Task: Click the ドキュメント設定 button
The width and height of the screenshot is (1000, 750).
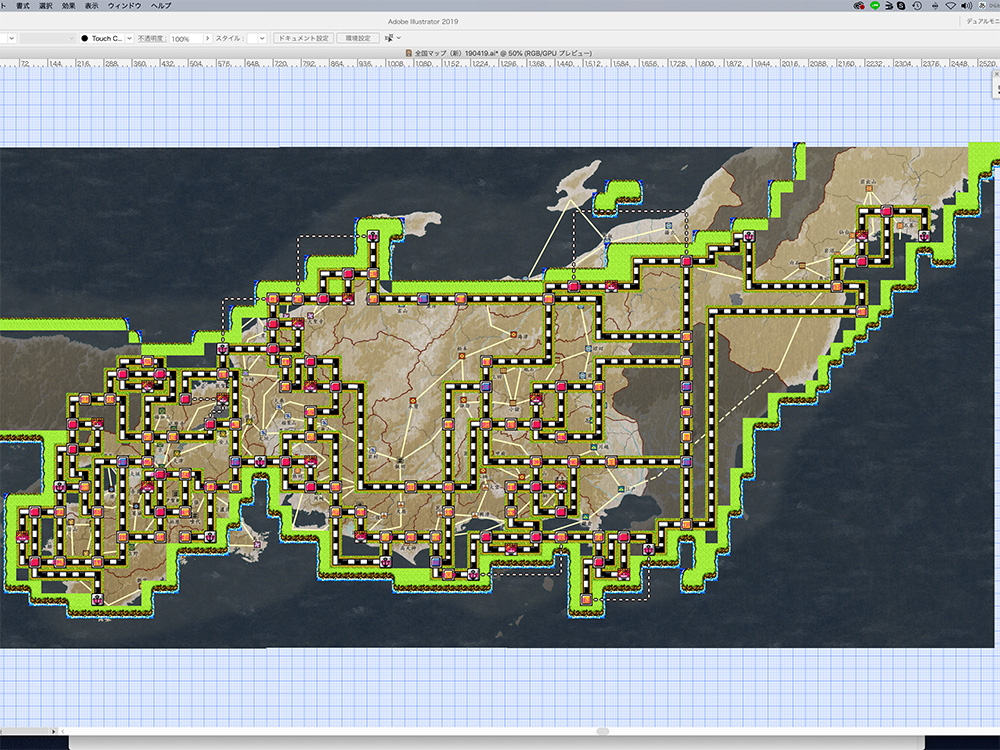Action: (x=302, y=38)
